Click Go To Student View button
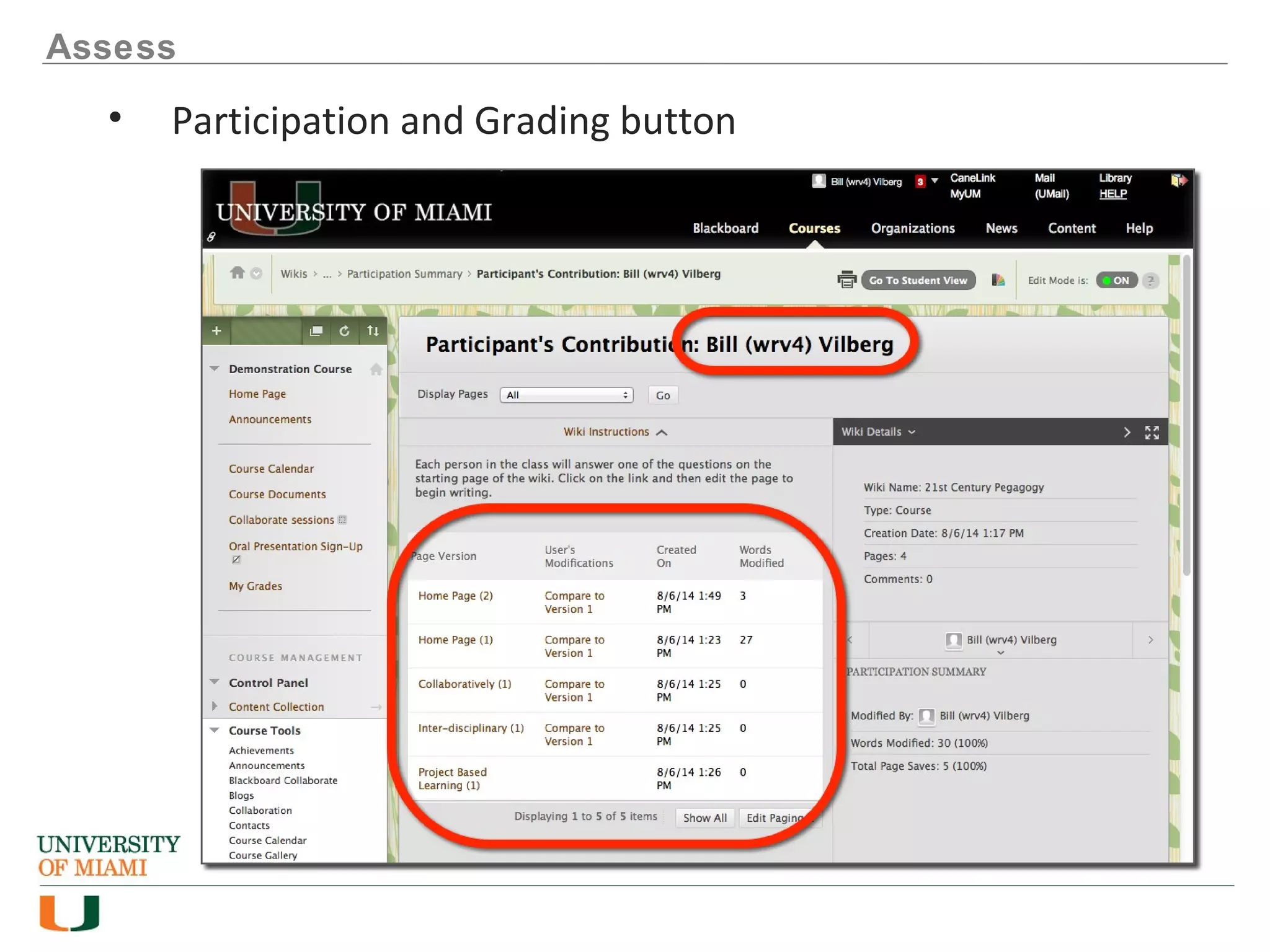This screenshot has height=952, width=1270. 918,280
